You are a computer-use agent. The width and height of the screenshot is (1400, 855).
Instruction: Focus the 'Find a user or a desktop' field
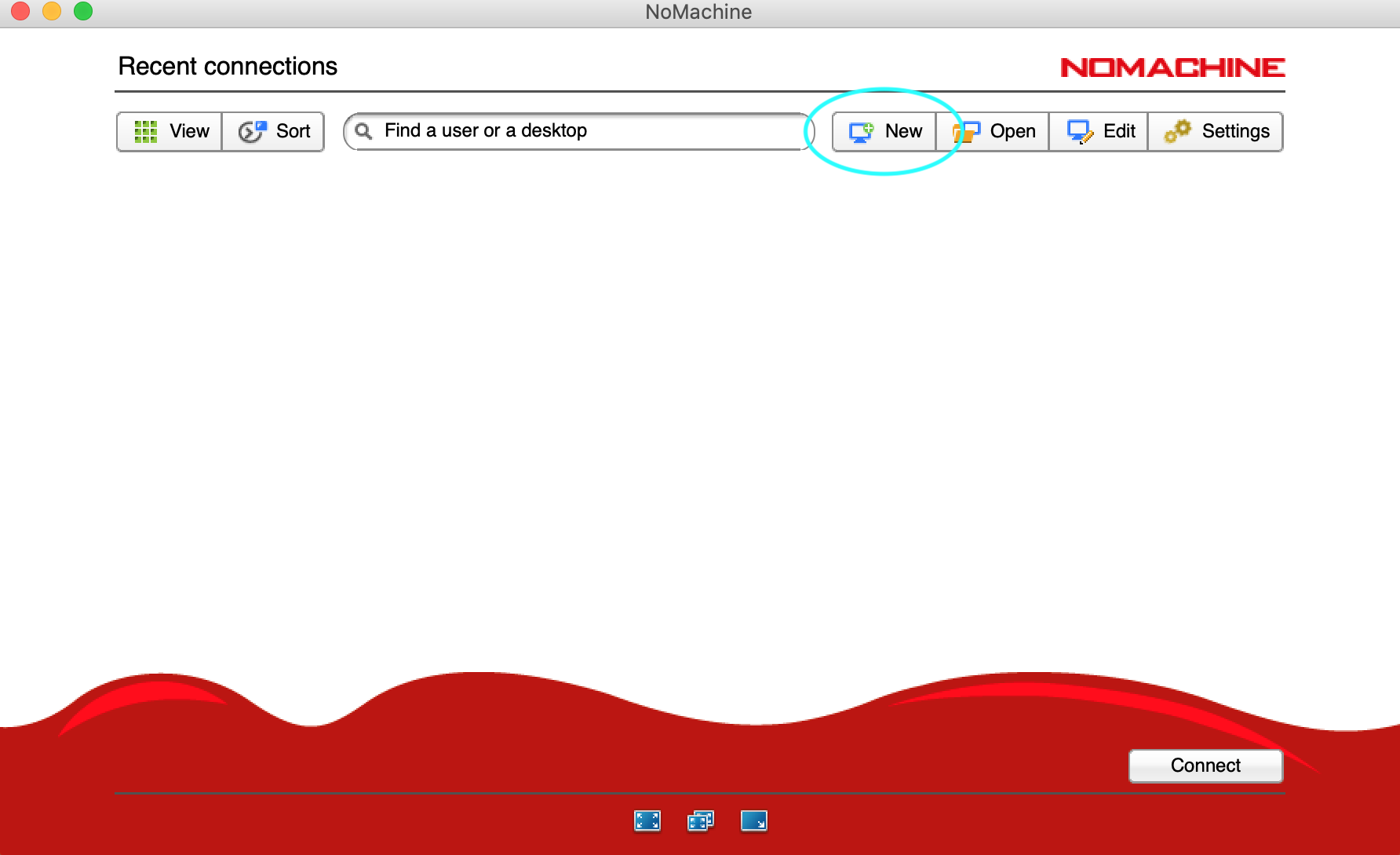tap(581, 131)
